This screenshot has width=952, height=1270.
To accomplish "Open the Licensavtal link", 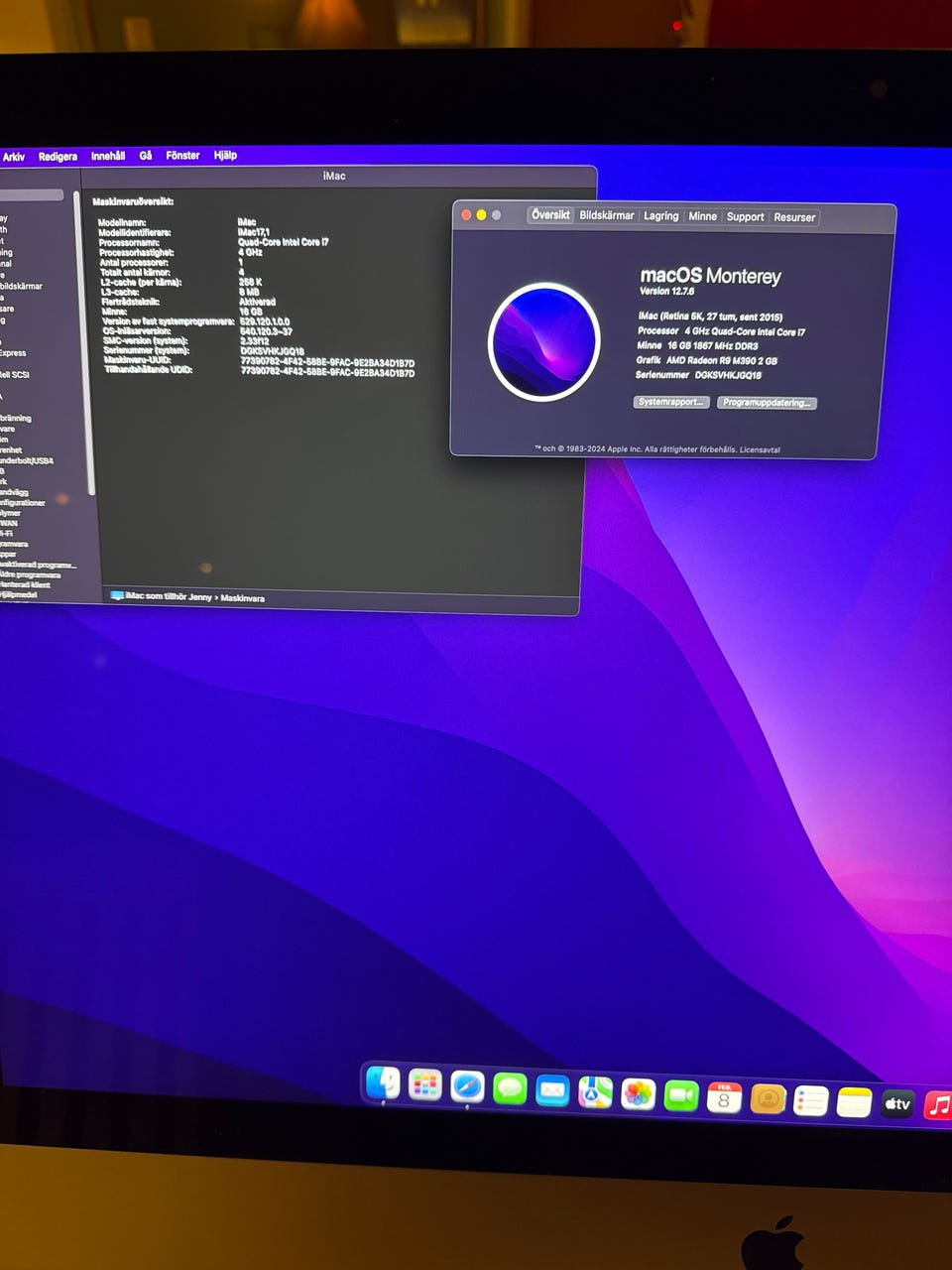I will pos(760,449).
